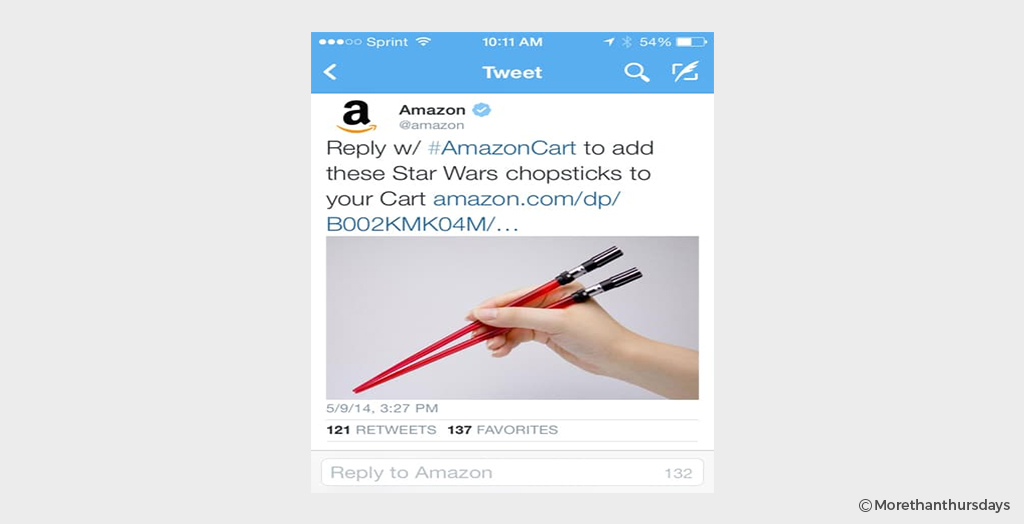The height and width of the screenshot is (524, 1024).
Task: Open the #AmazonCart hashtag
Action: point(502,148)
